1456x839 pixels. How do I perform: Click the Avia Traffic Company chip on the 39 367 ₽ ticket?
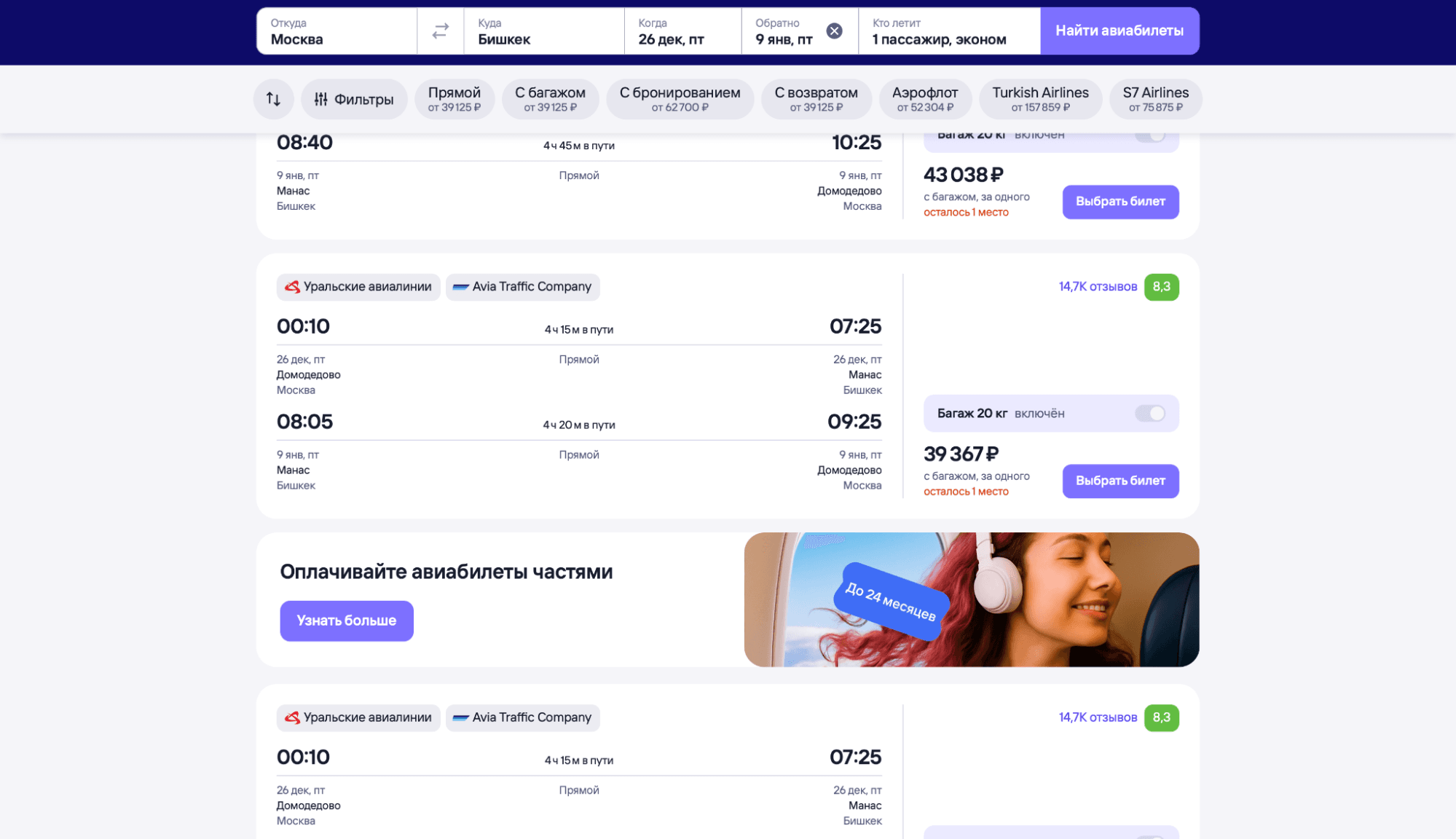tap(522, 287)
